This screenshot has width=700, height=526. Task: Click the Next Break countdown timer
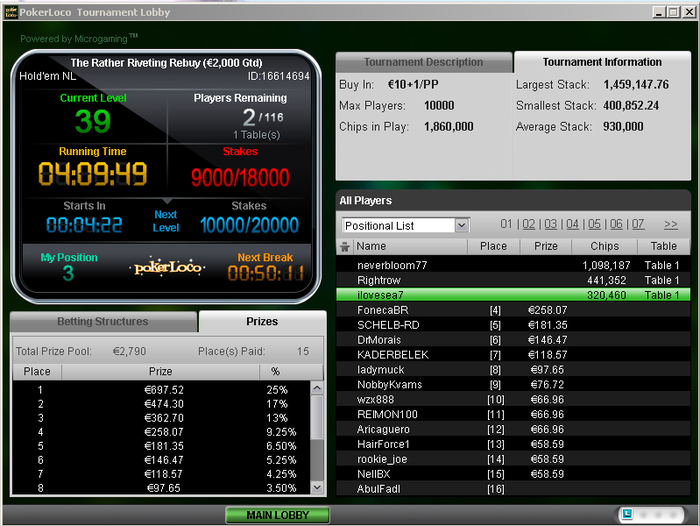(265, 273)
